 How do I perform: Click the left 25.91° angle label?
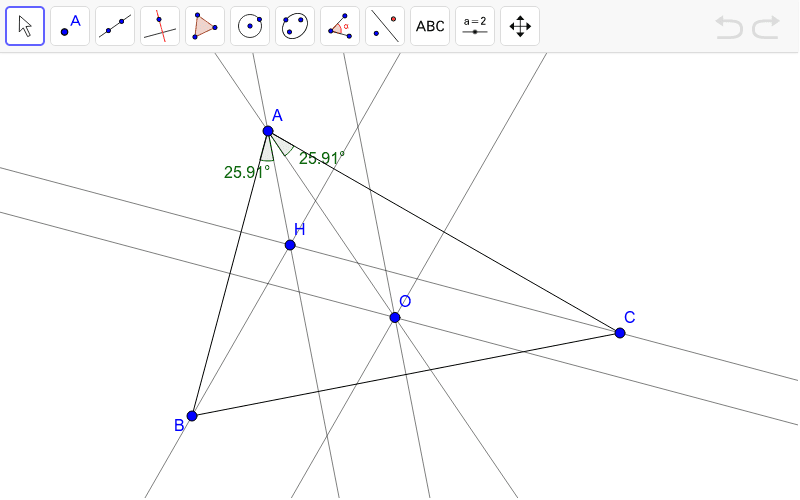246,172
